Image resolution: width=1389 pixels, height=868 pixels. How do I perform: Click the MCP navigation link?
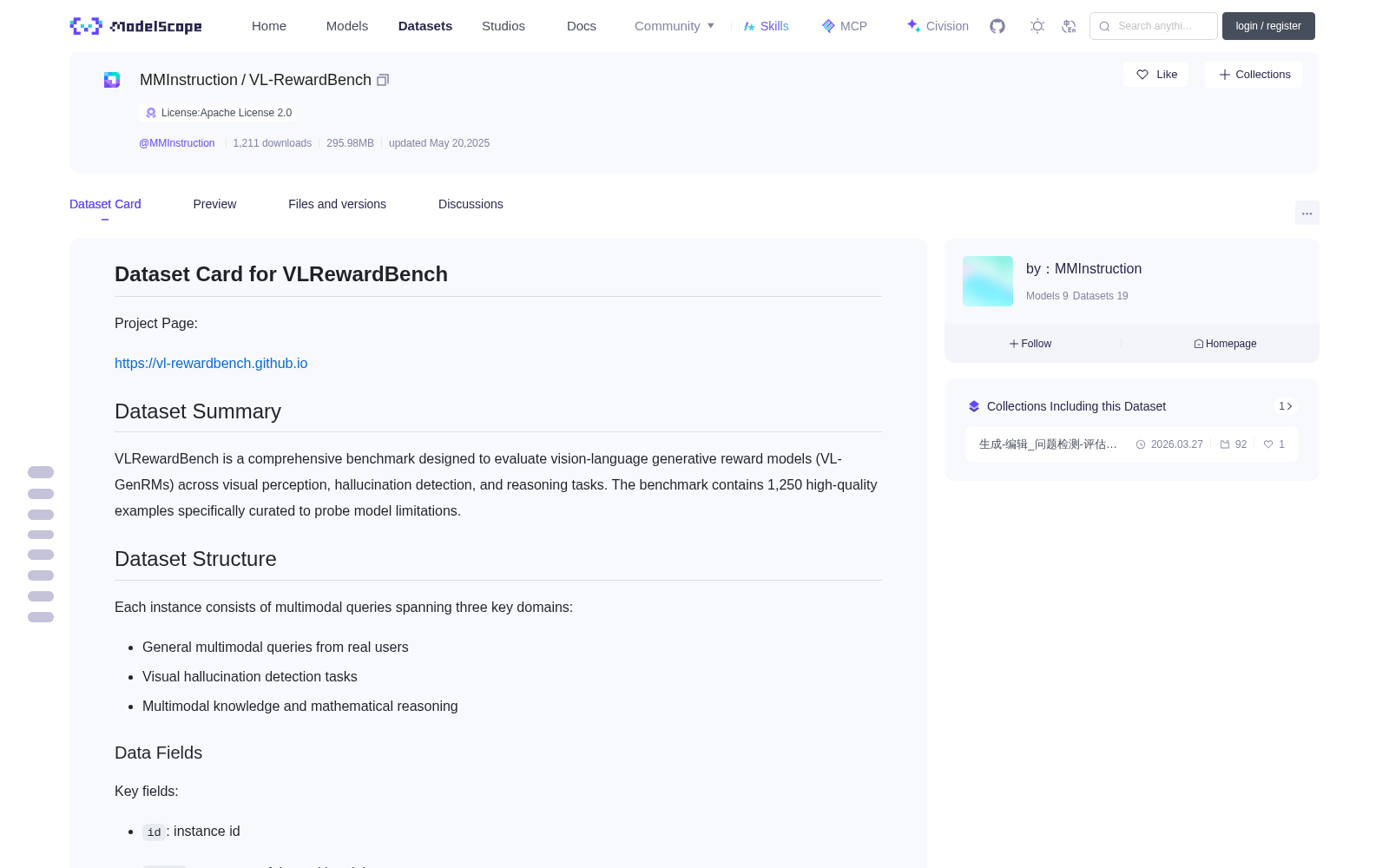[x=845, y=26]
